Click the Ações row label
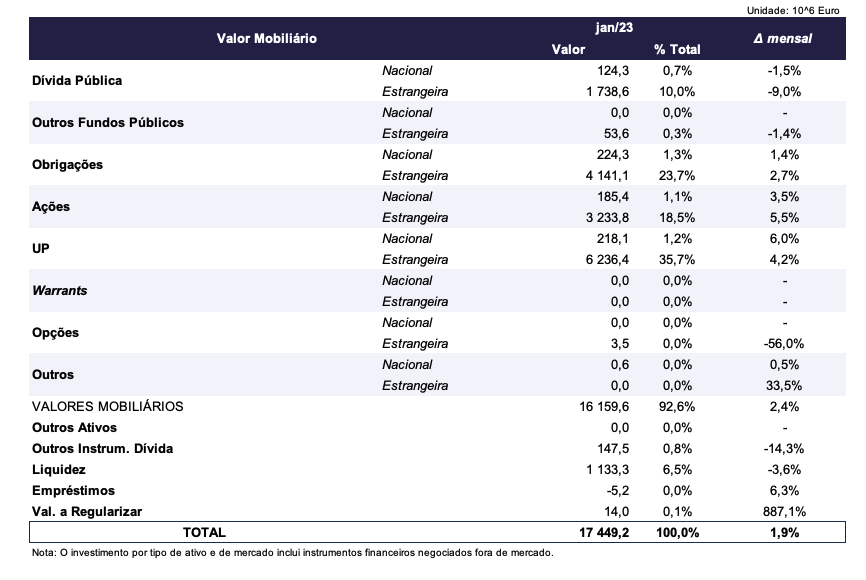Screen dimensions: 866x580 click(51, 207)
